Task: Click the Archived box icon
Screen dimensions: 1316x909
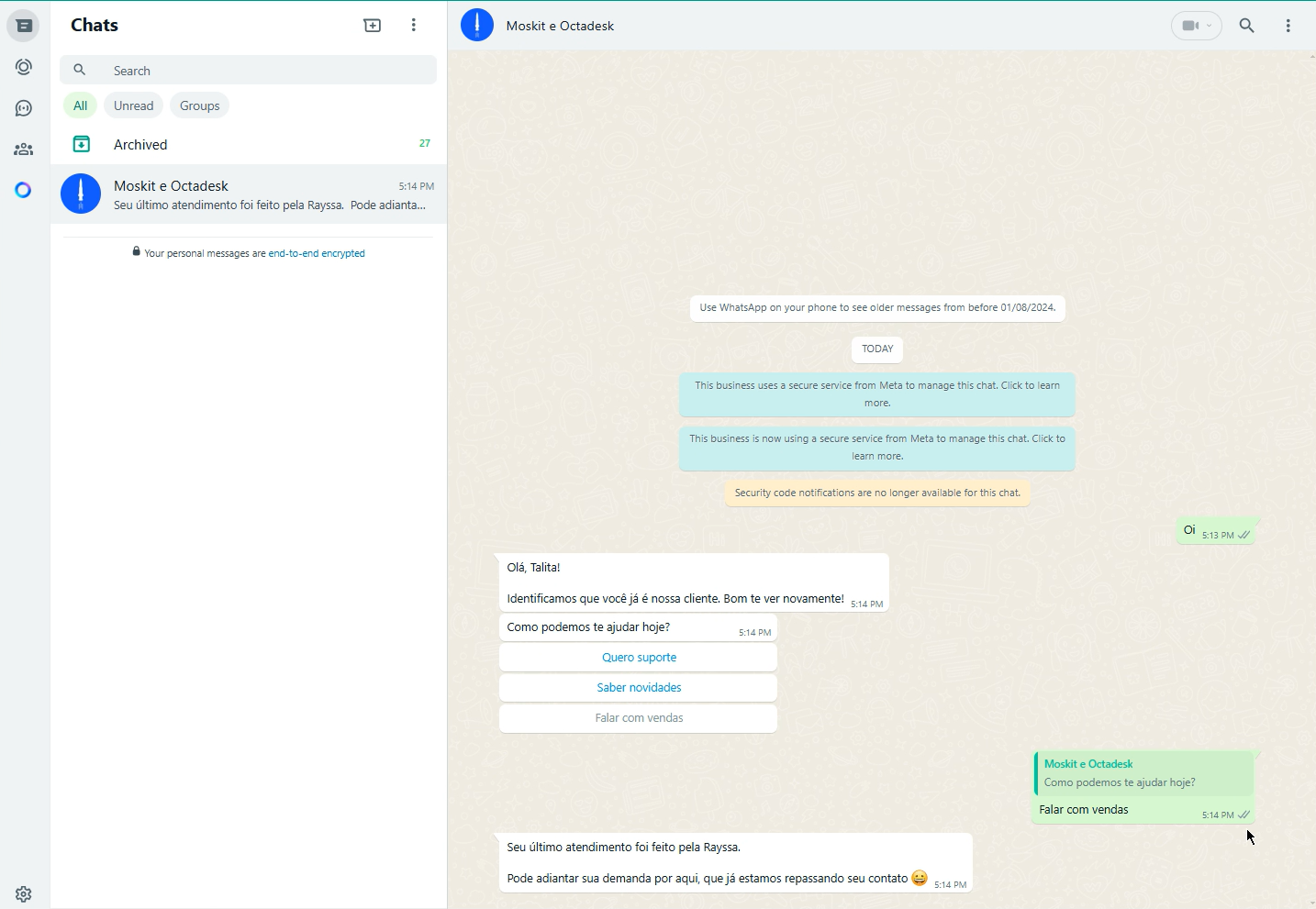Action: pyautogui.click(x=82, y=144)
